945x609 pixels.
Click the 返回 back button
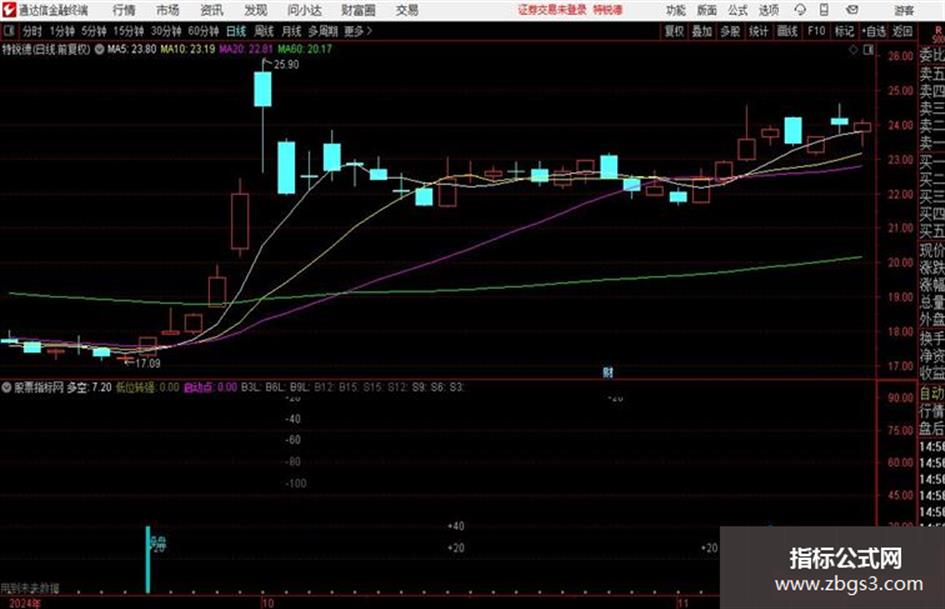[902, 31]
